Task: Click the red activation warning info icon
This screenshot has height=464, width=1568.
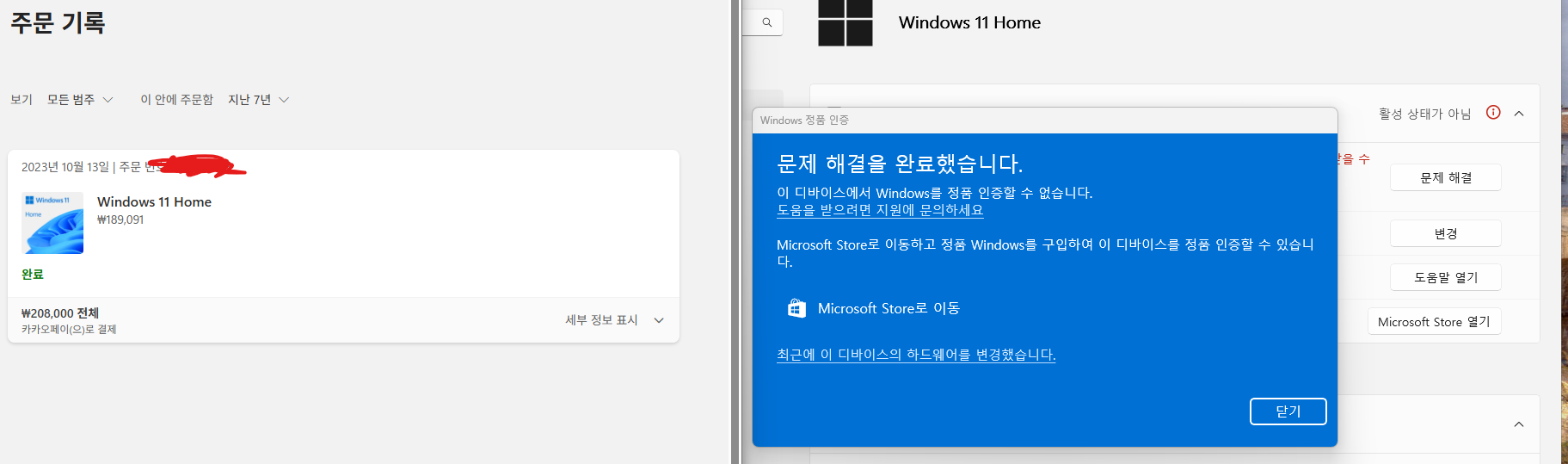Action: tap(1493, 113)
